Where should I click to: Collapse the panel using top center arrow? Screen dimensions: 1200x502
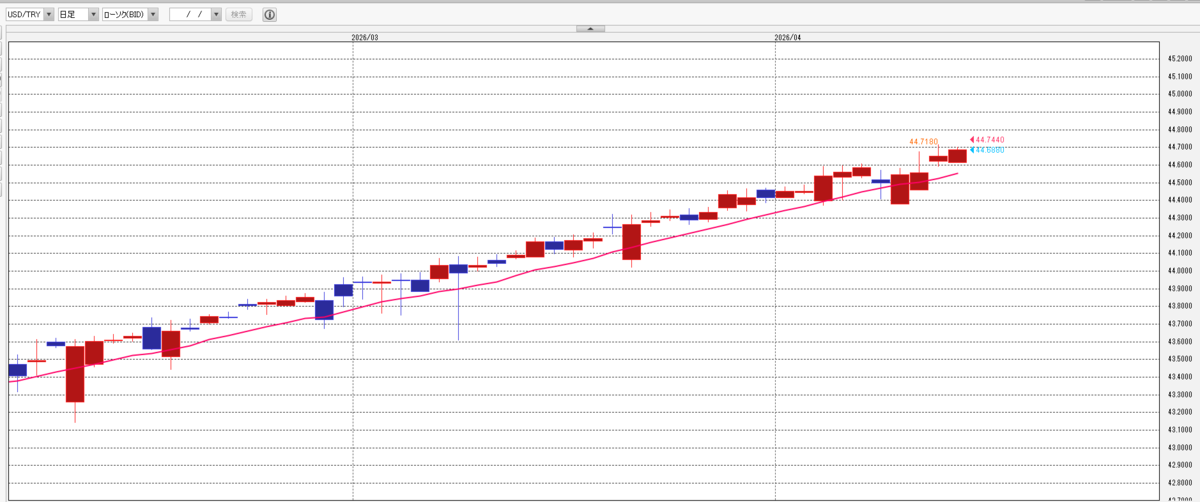click(592, 29)
